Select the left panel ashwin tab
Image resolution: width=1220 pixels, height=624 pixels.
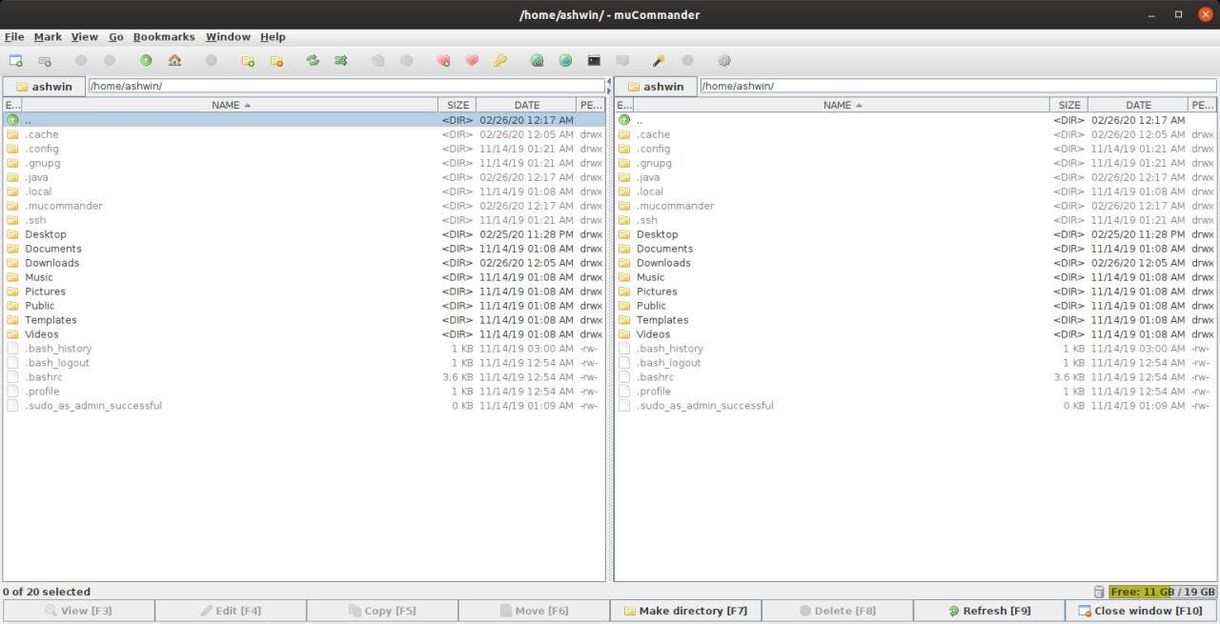click(x=44, y=87)
